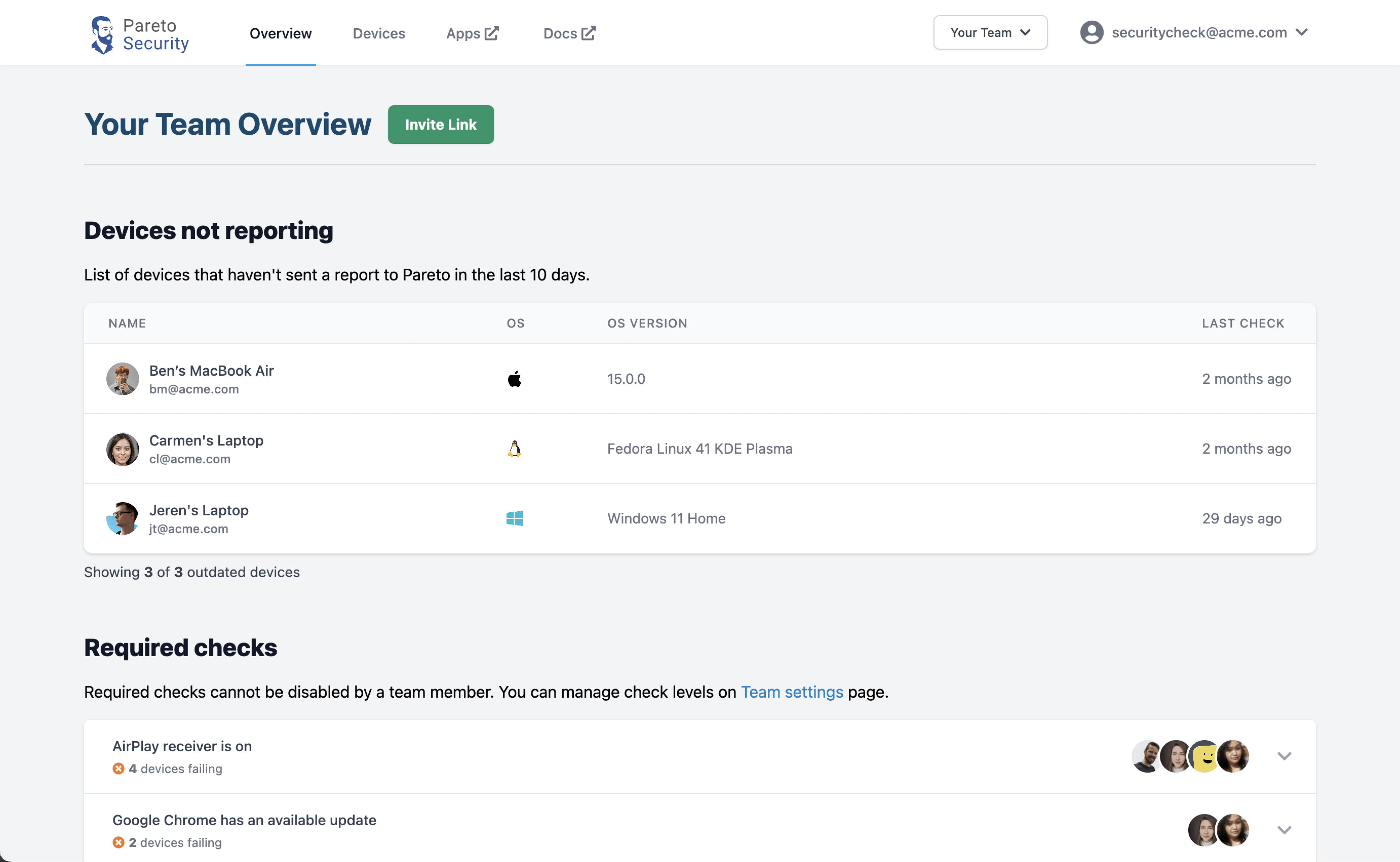
Task: Click the orange failing icon under AirPlay receiver
Action: click(x=119, y=769)
